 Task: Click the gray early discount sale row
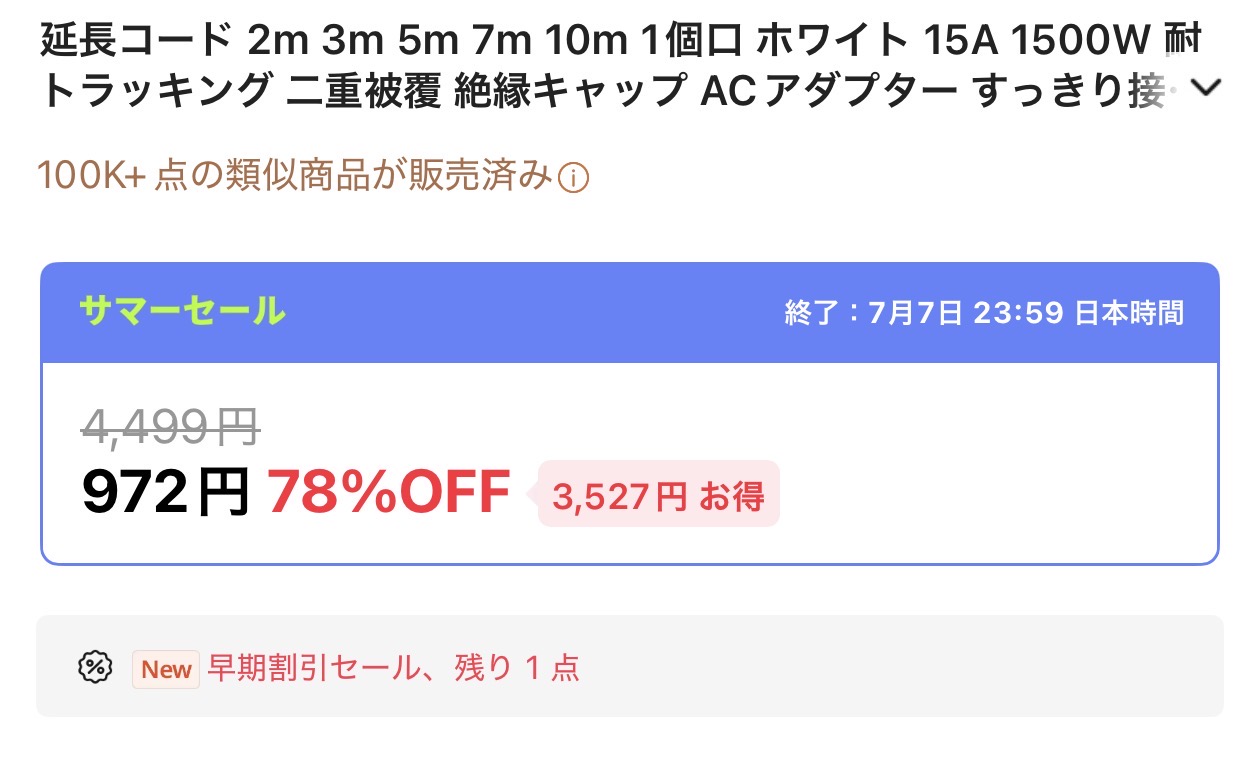pos(630,666)
